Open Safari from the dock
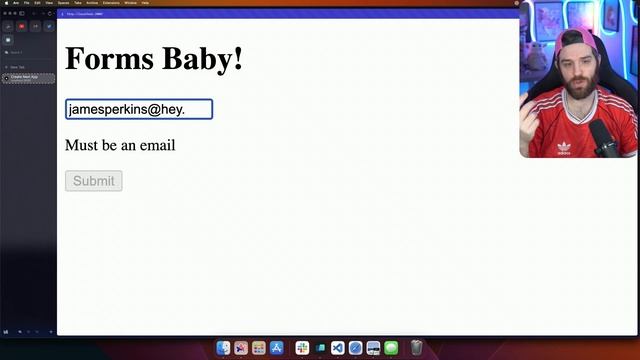The image size is (640, 360). click(x=356, y=348)
